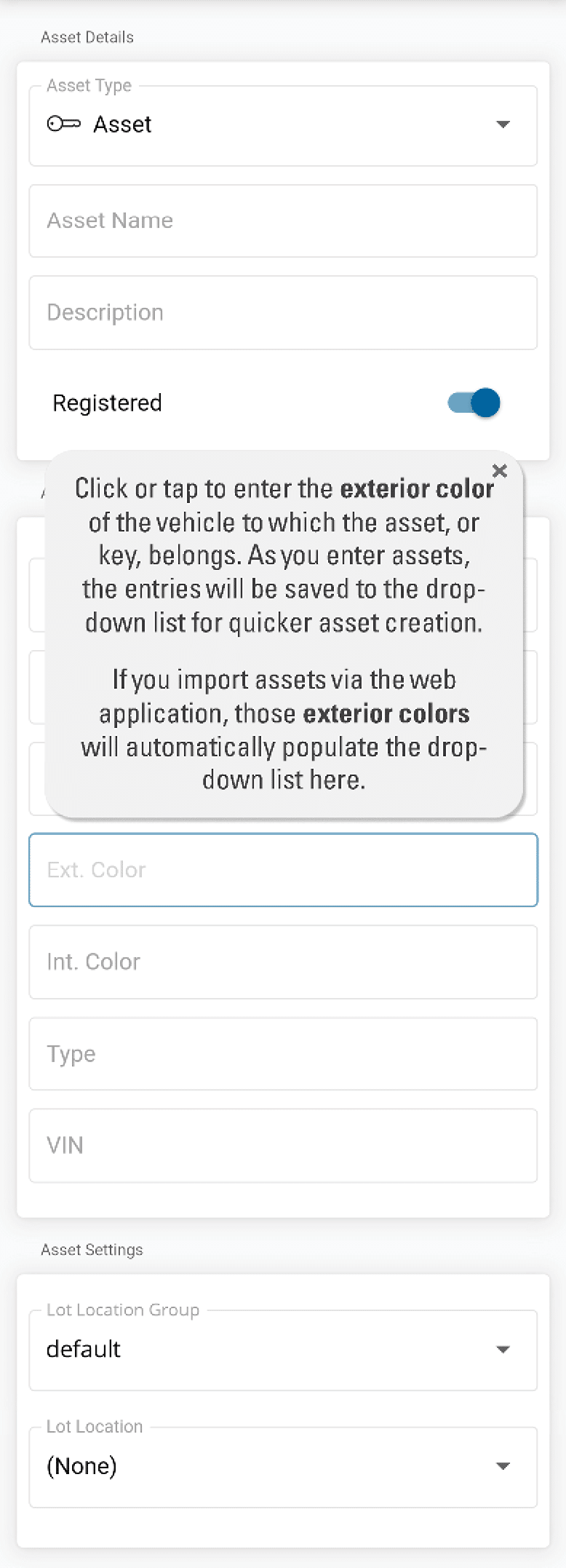Open the Lot Location Group dropdown arrow

(x=503, y=1350)
